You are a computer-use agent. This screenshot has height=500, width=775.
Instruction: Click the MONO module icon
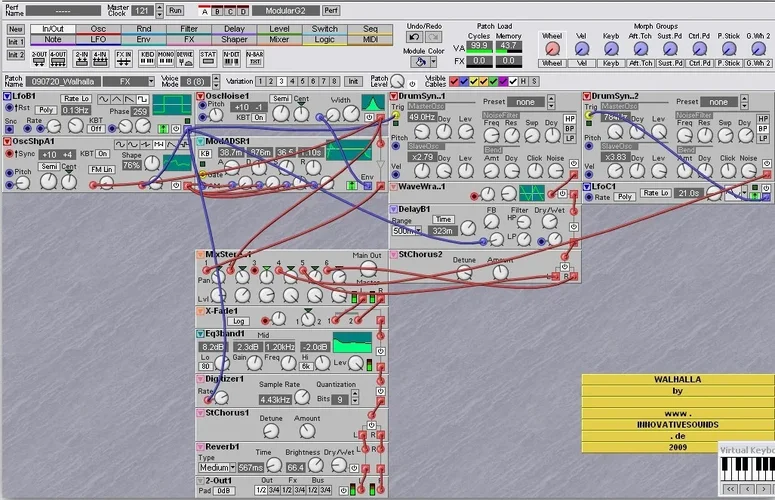click(x=165, y=56)
